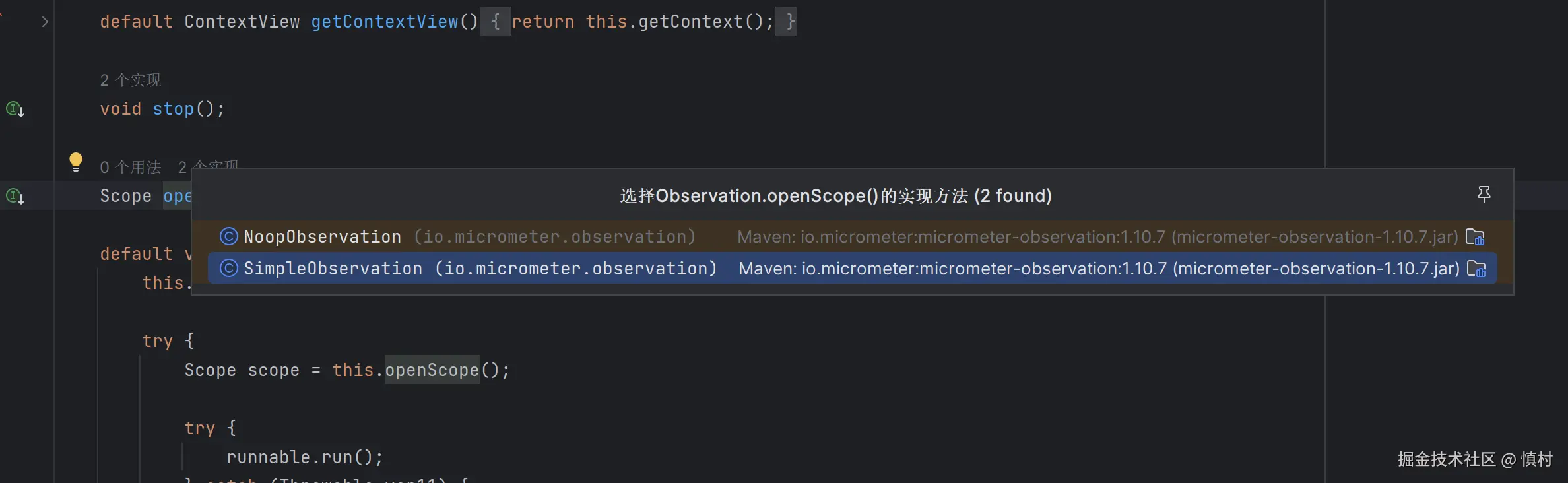
Task: Click the "0 个用法" usages hint
Action: click(x=131, y=167)
